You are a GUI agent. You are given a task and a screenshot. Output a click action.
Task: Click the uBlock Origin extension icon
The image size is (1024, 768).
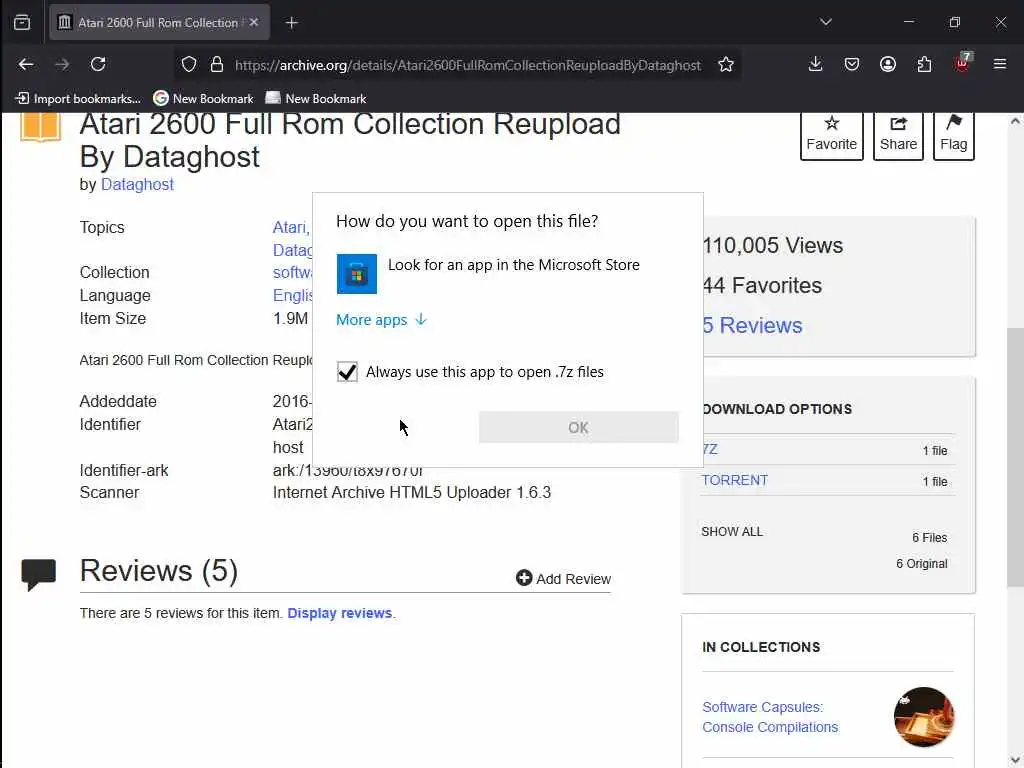tap(962, 63)
